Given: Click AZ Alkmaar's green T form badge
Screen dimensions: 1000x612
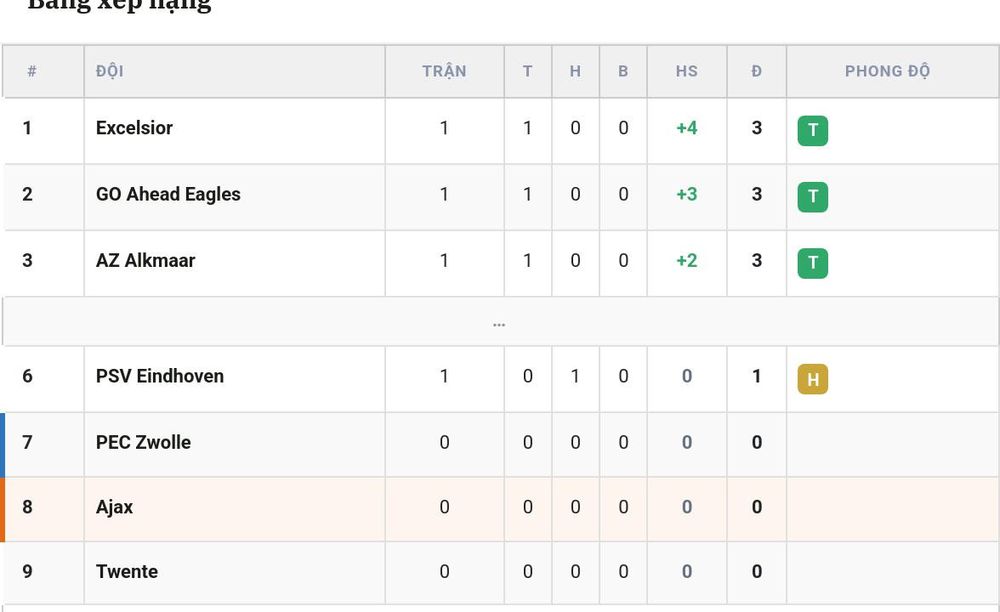Looking at the screenshot, I should point(812,263).
